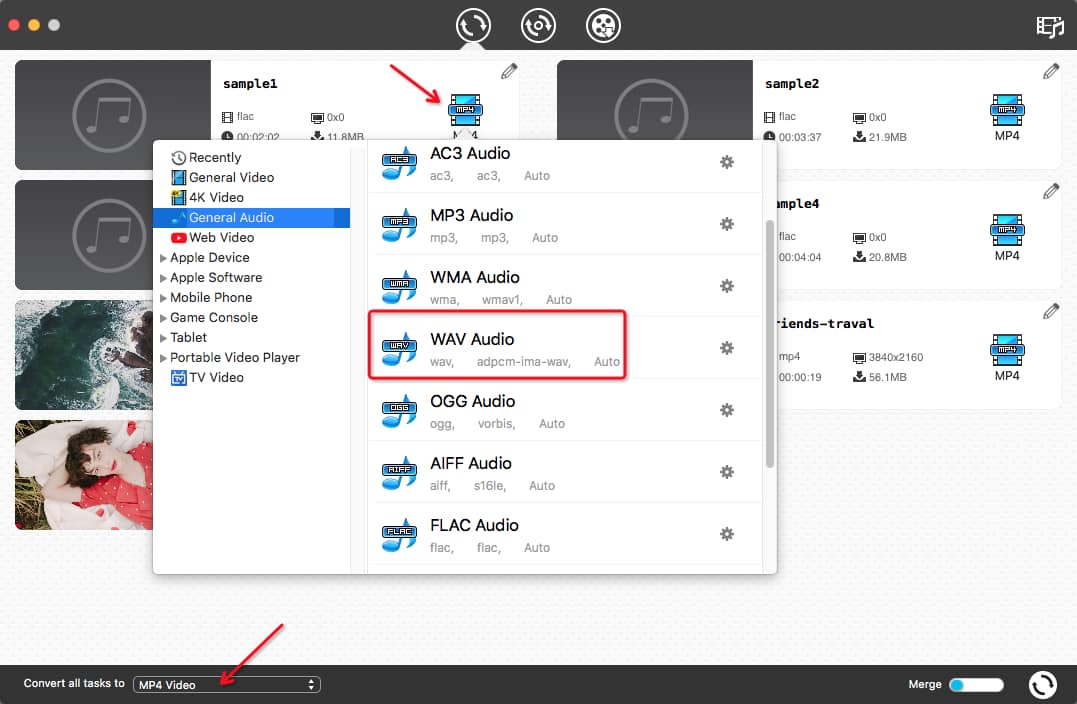
Task: Expand the Mobile Phone category
Action: [x=212, y=297]
